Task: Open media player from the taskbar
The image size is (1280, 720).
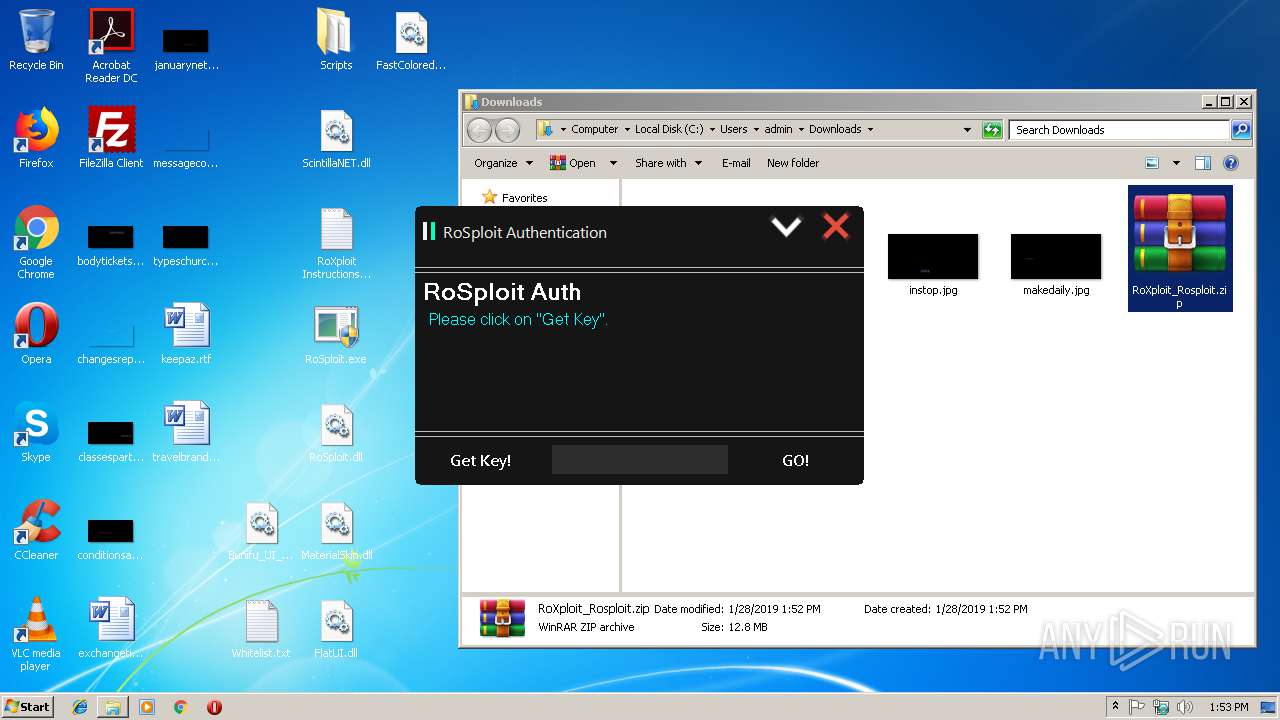Action: 147,707
